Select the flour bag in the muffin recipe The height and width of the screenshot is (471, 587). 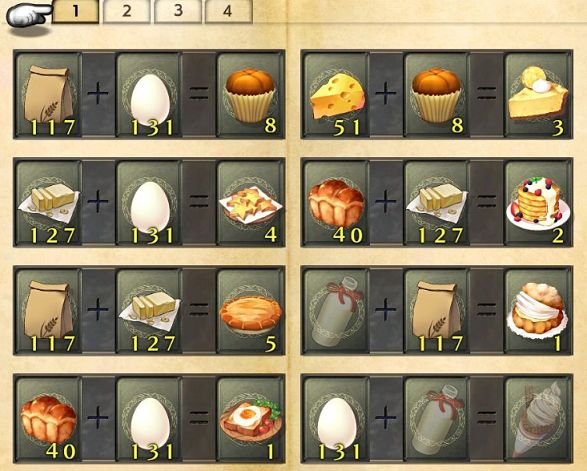(x=49, y=95)
